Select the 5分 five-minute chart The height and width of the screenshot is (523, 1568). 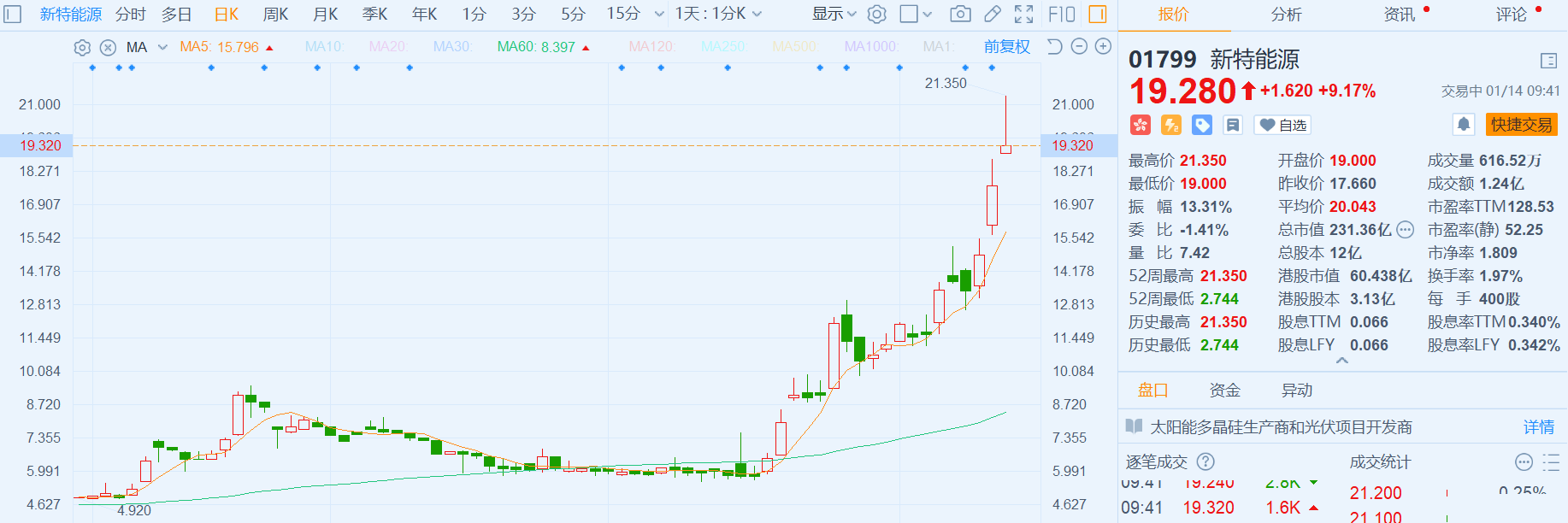tap(574, 15)
